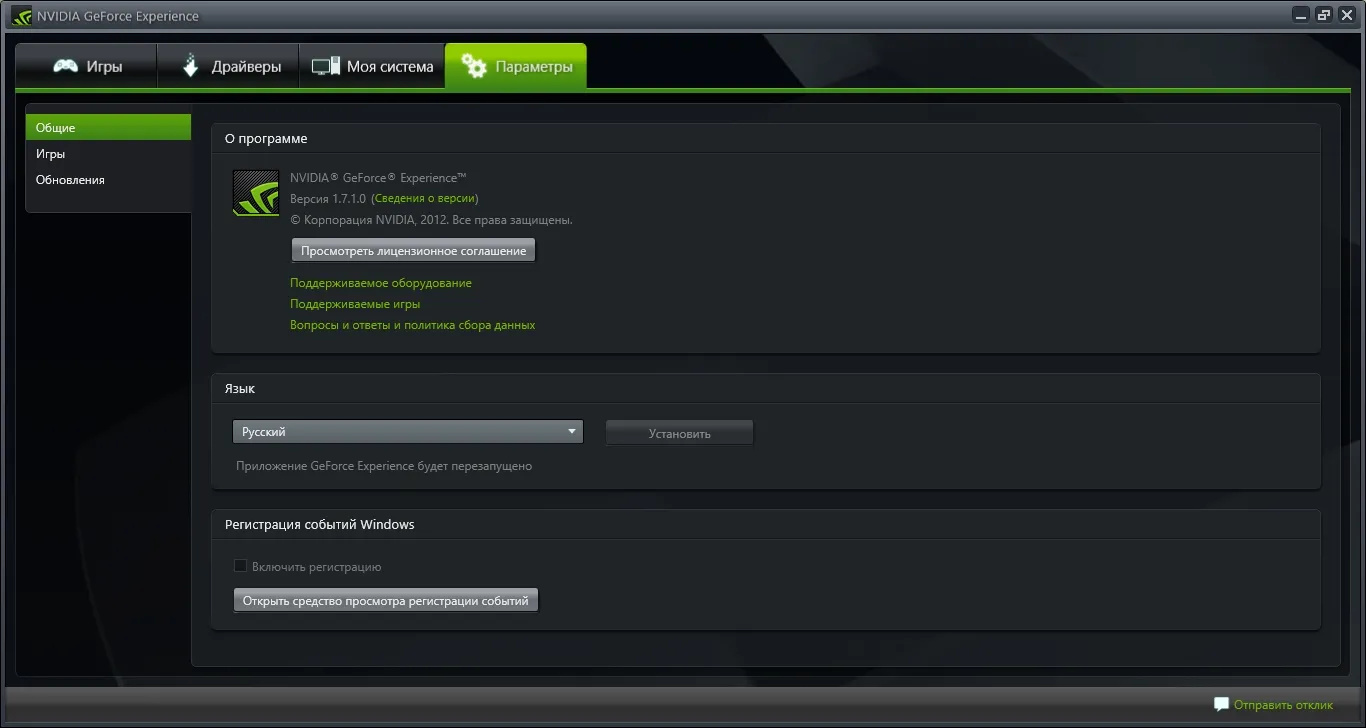Click the speech bubble feedback icon
Image resolution: width=1366 pixels, height=728 pixels.
click(x=1221, y=705)
